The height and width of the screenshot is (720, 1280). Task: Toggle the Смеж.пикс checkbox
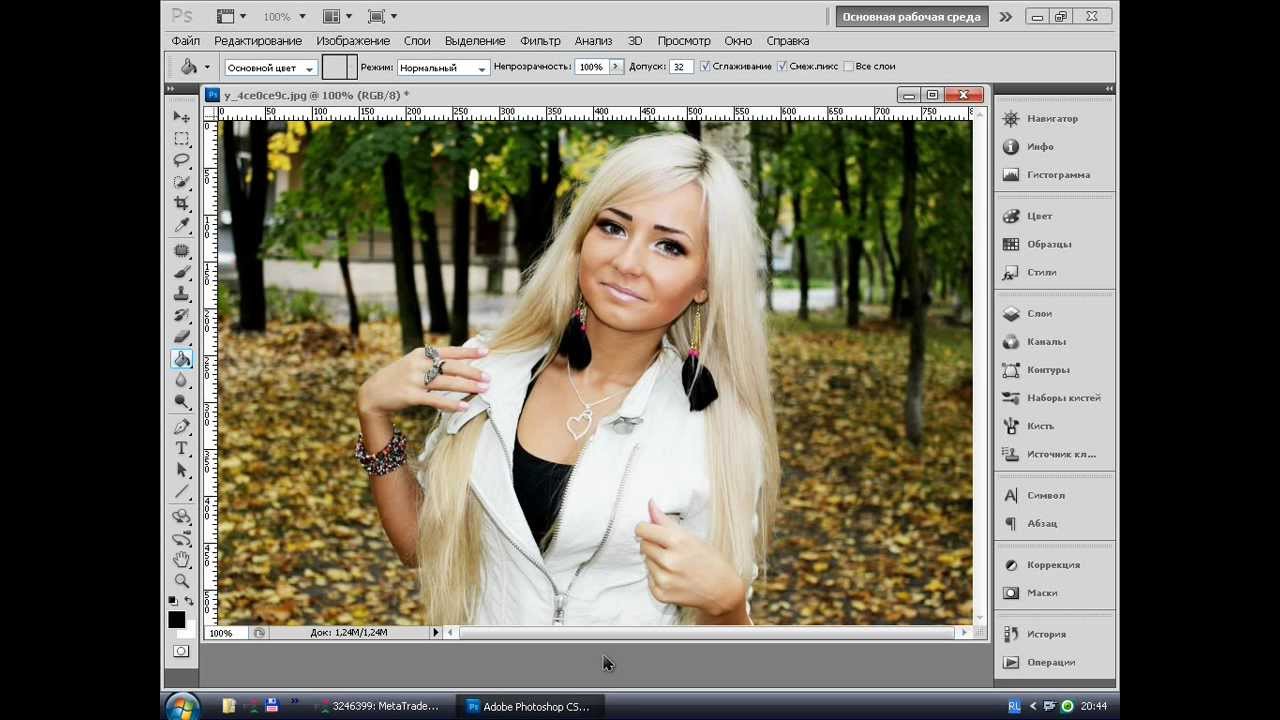coord(782,66)
